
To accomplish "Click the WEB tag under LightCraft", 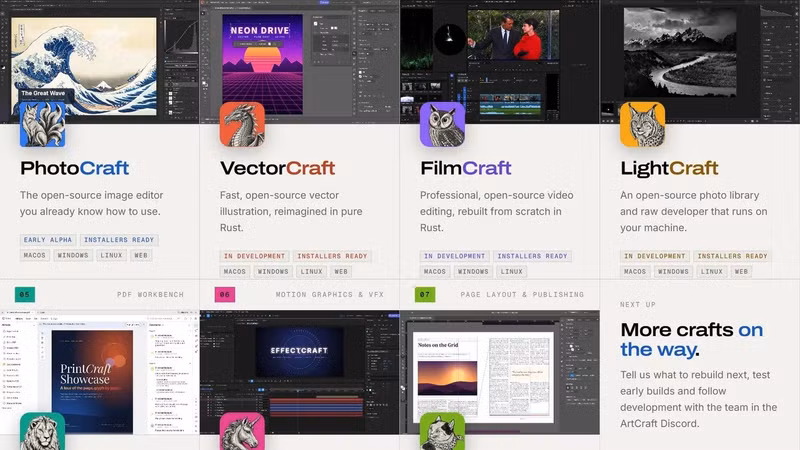I will (x=741, y=271).
